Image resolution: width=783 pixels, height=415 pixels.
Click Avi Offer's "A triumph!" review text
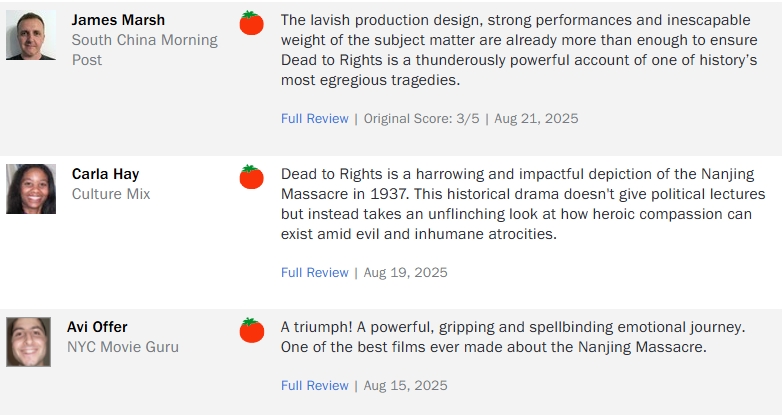(x=512, y=337)
